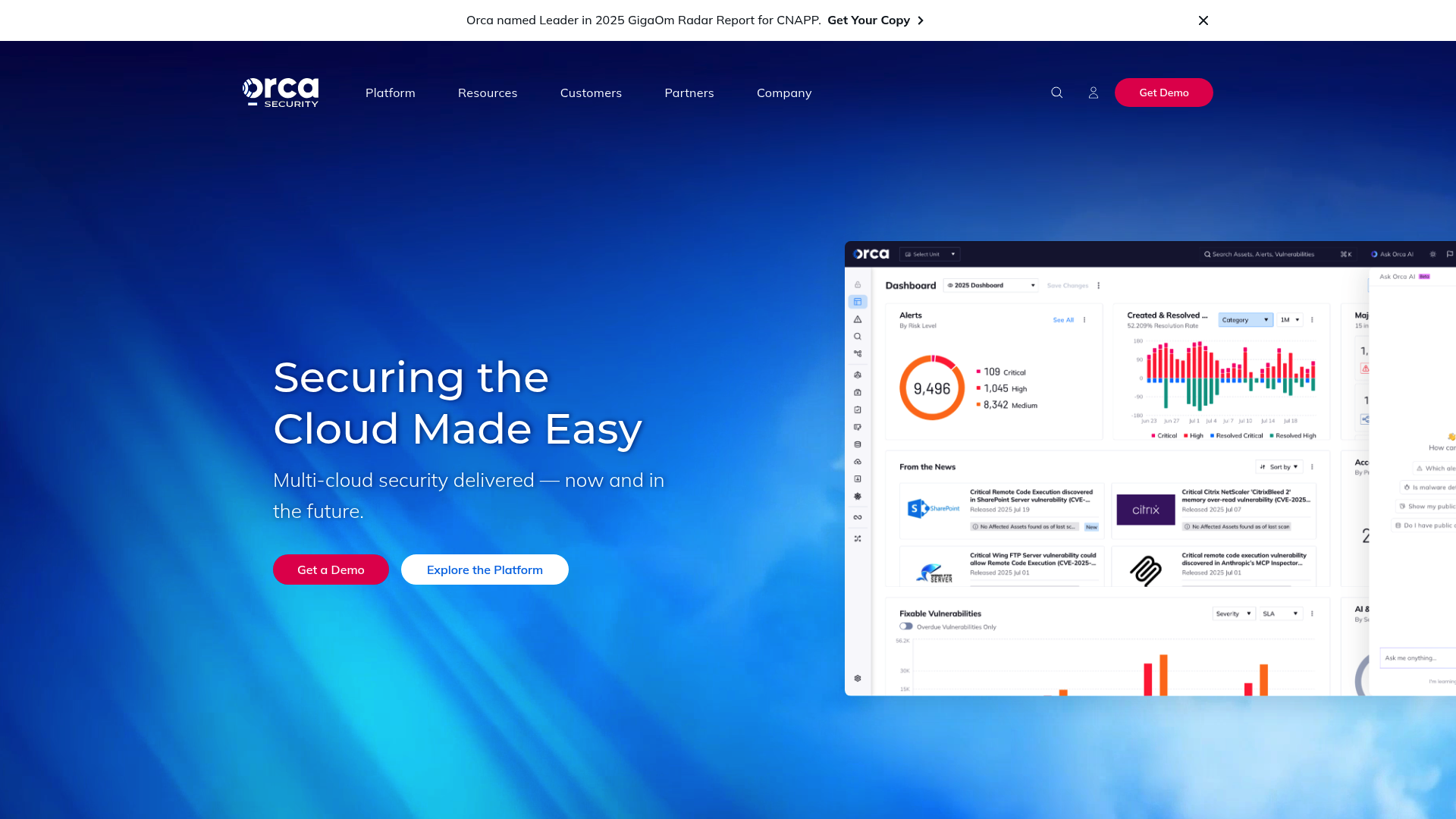
Task: Click See All in the Alerts card
Action: click(x=1063, y=320)
